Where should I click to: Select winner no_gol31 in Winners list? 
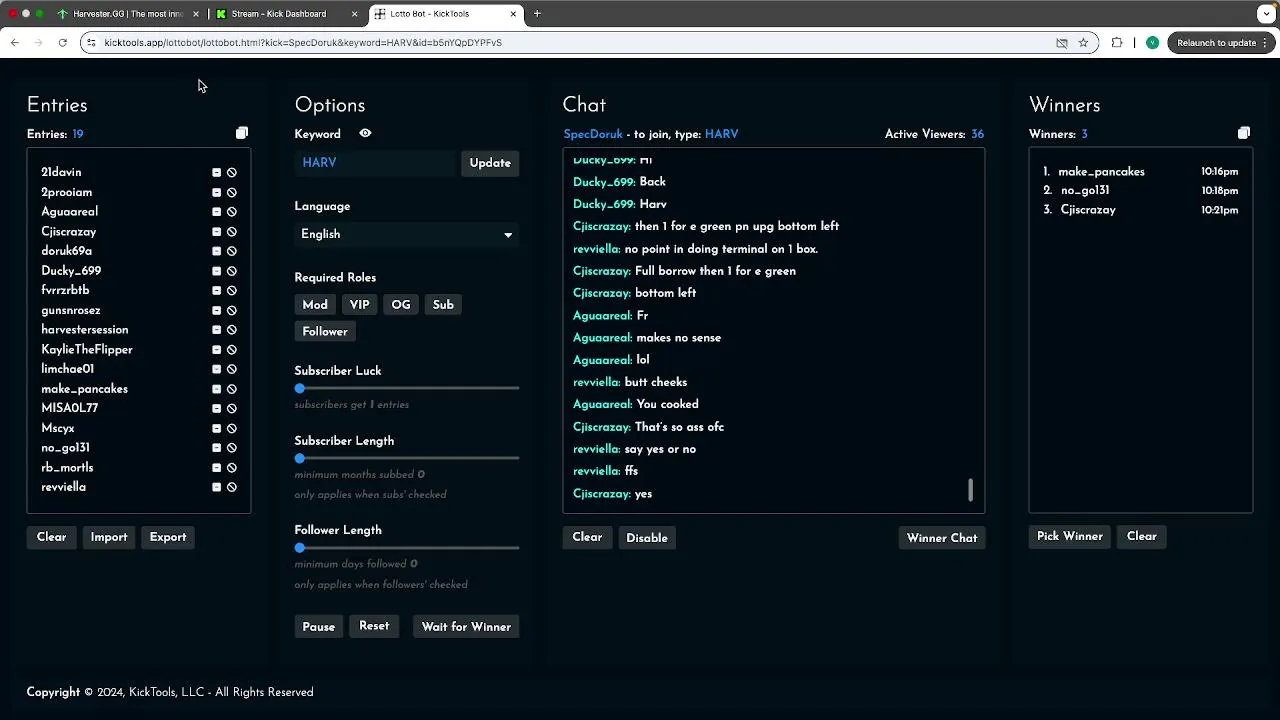pos(1085,190)
